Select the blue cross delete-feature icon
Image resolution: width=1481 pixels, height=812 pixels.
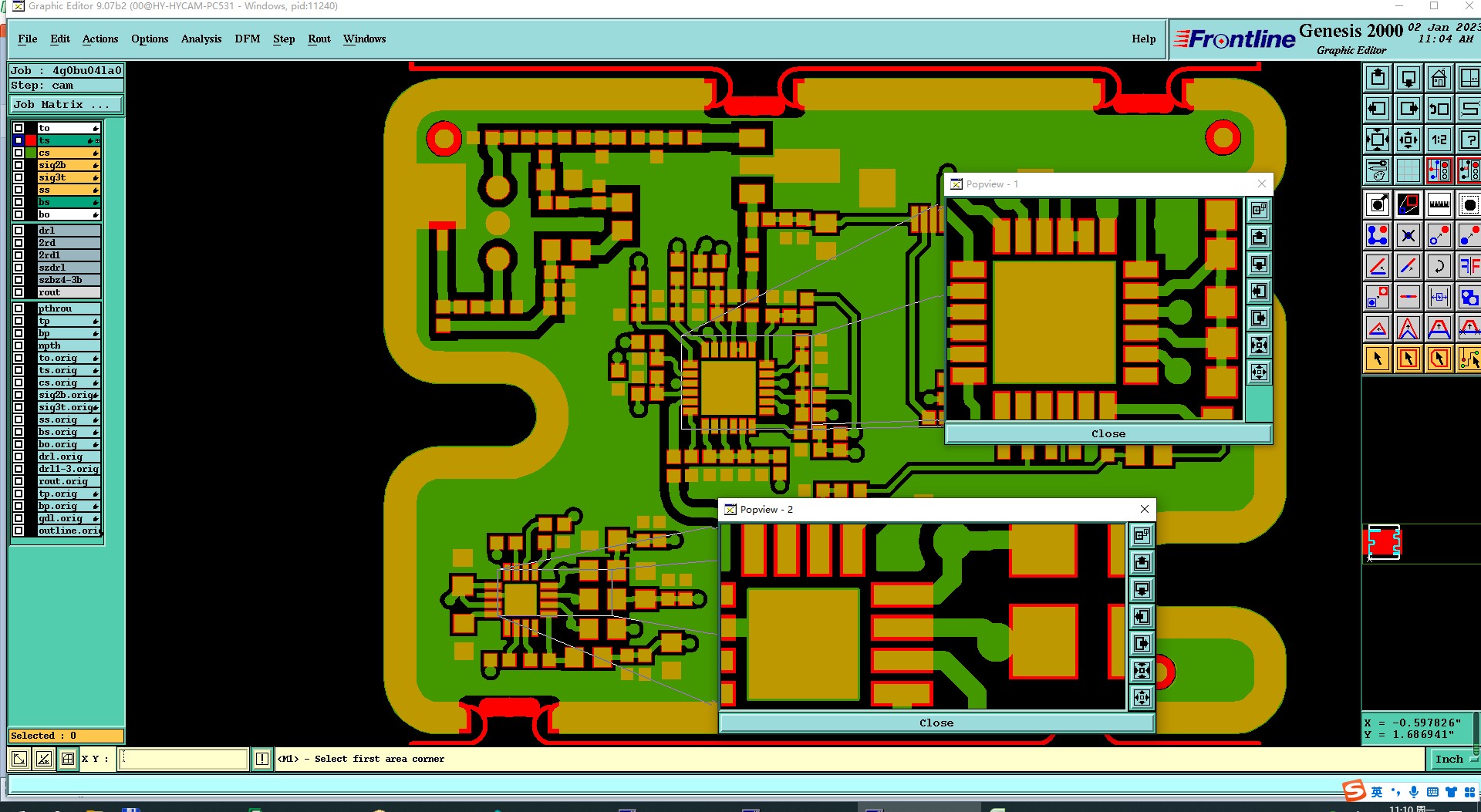(1408, 235)
